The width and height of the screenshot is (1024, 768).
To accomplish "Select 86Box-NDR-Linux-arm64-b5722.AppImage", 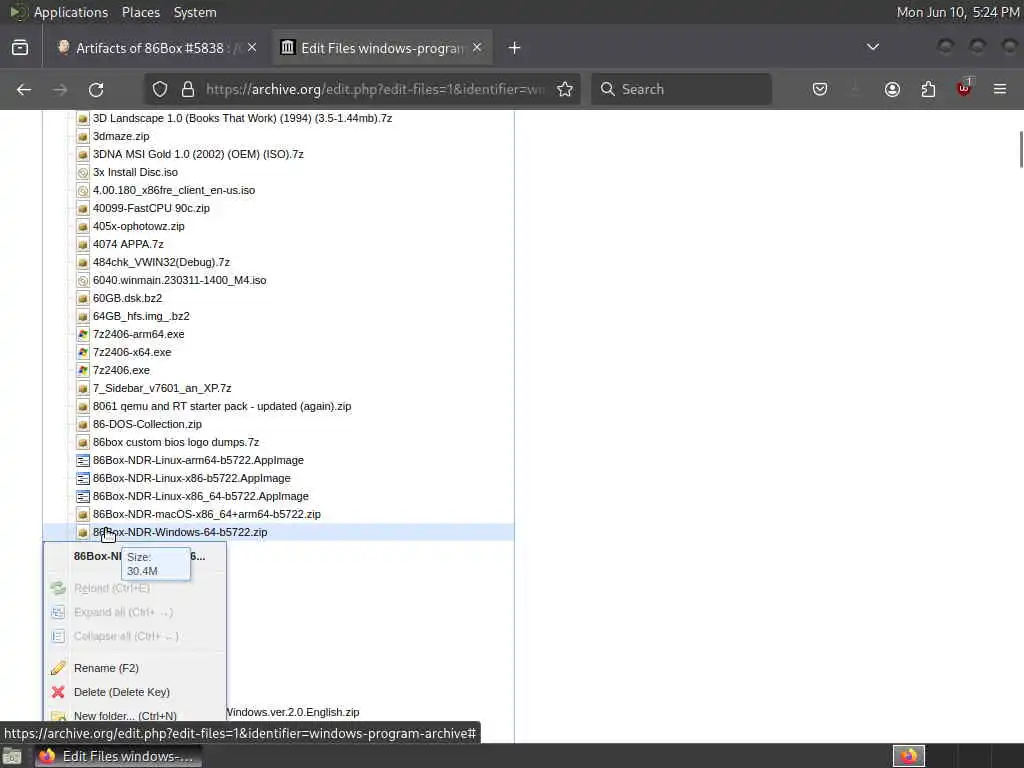I will [198, 460].
